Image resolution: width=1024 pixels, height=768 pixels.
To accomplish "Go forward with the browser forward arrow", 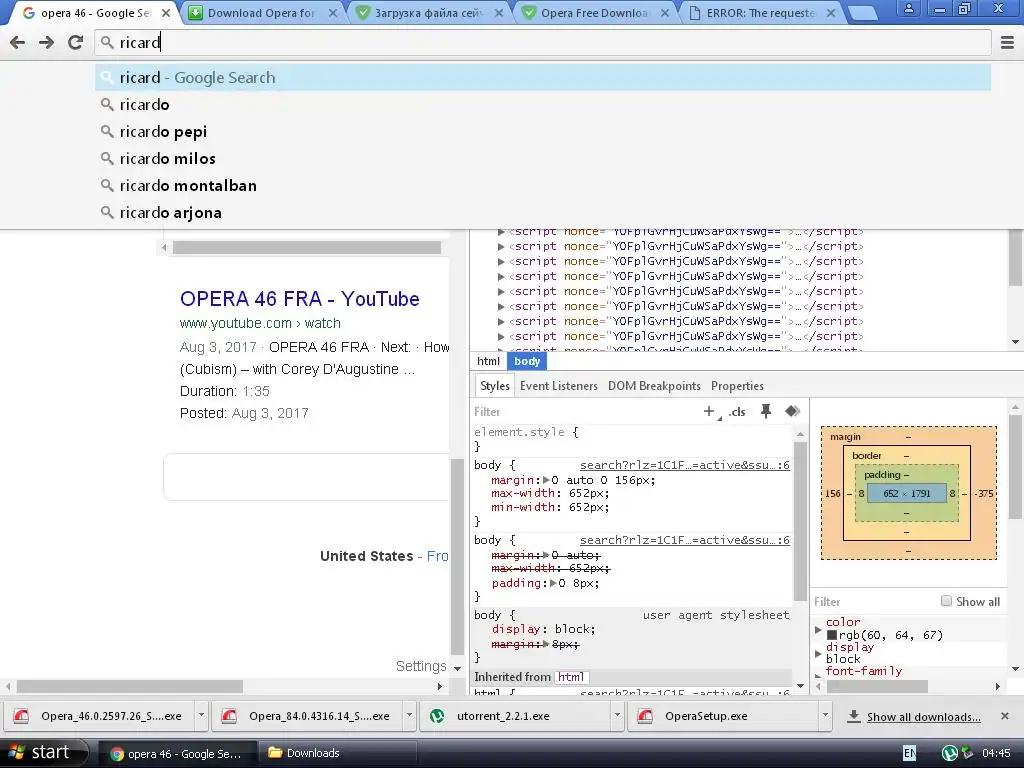I will (x=46, y=42).
